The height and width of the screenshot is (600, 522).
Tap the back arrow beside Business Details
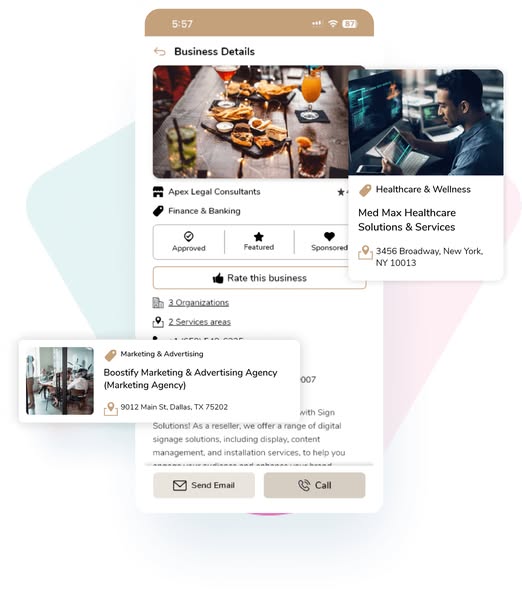(160, 51)
